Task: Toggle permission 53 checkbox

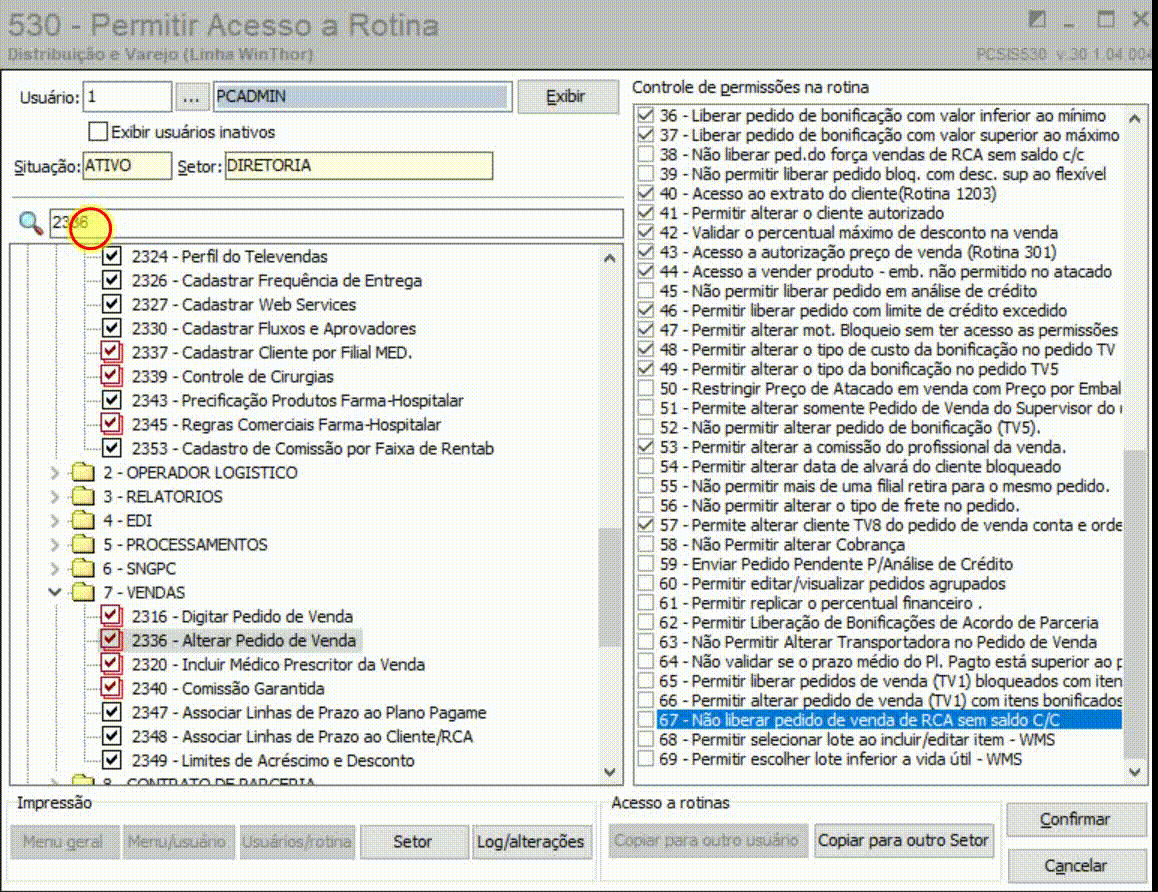Action: coord(646,447)
